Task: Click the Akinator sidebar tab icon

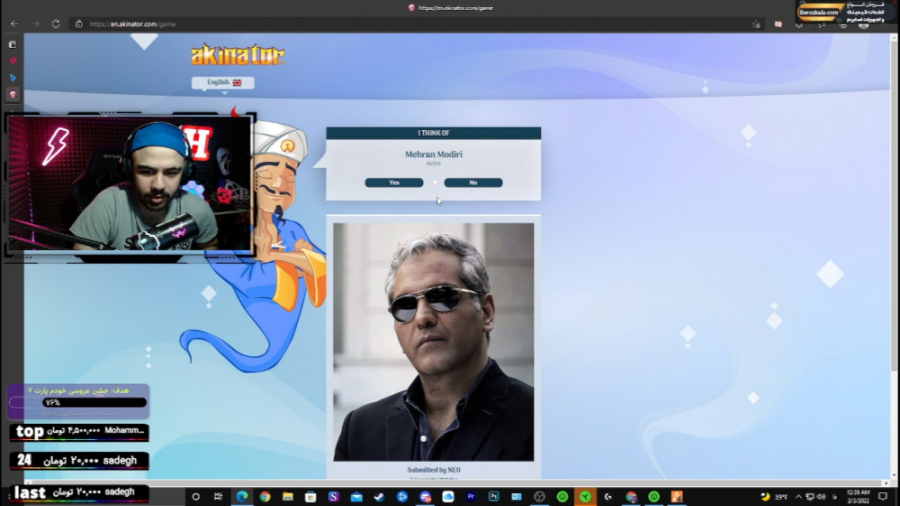Action: [x=13, y=94]
